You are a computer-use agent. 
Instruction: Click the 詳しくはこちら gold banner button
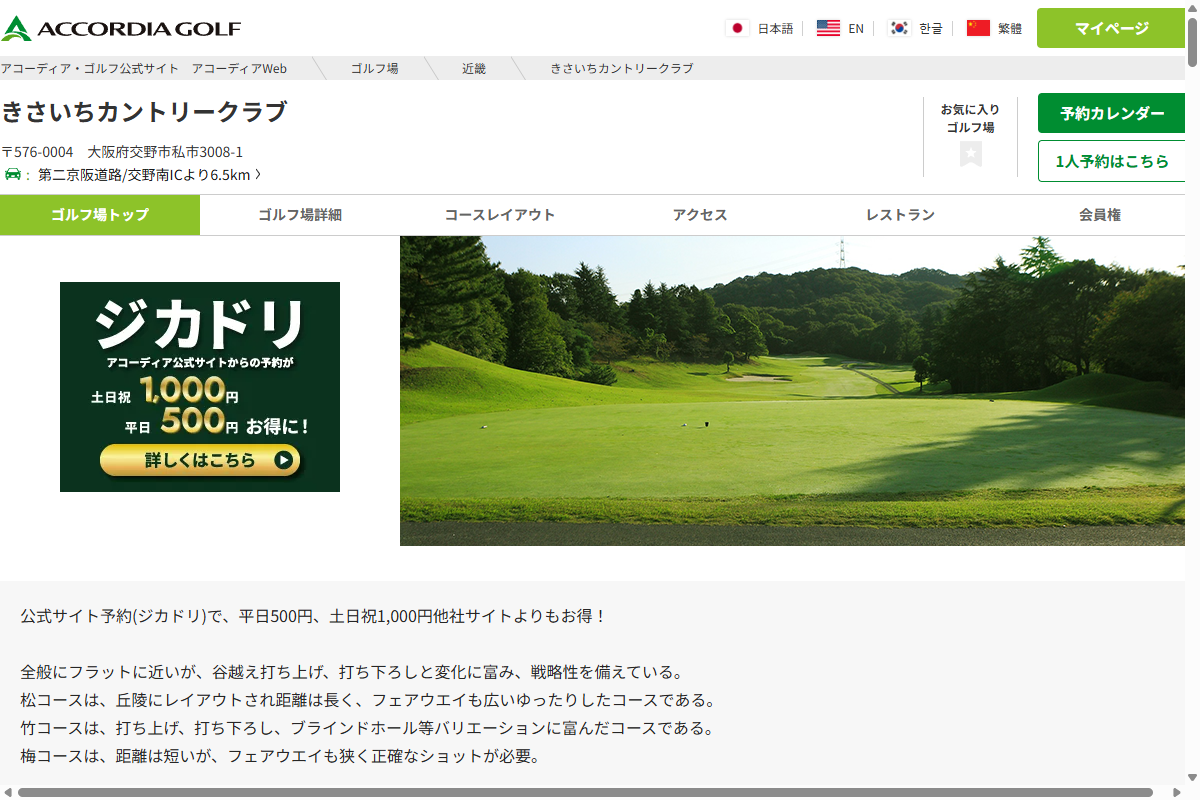click(200, 460)
